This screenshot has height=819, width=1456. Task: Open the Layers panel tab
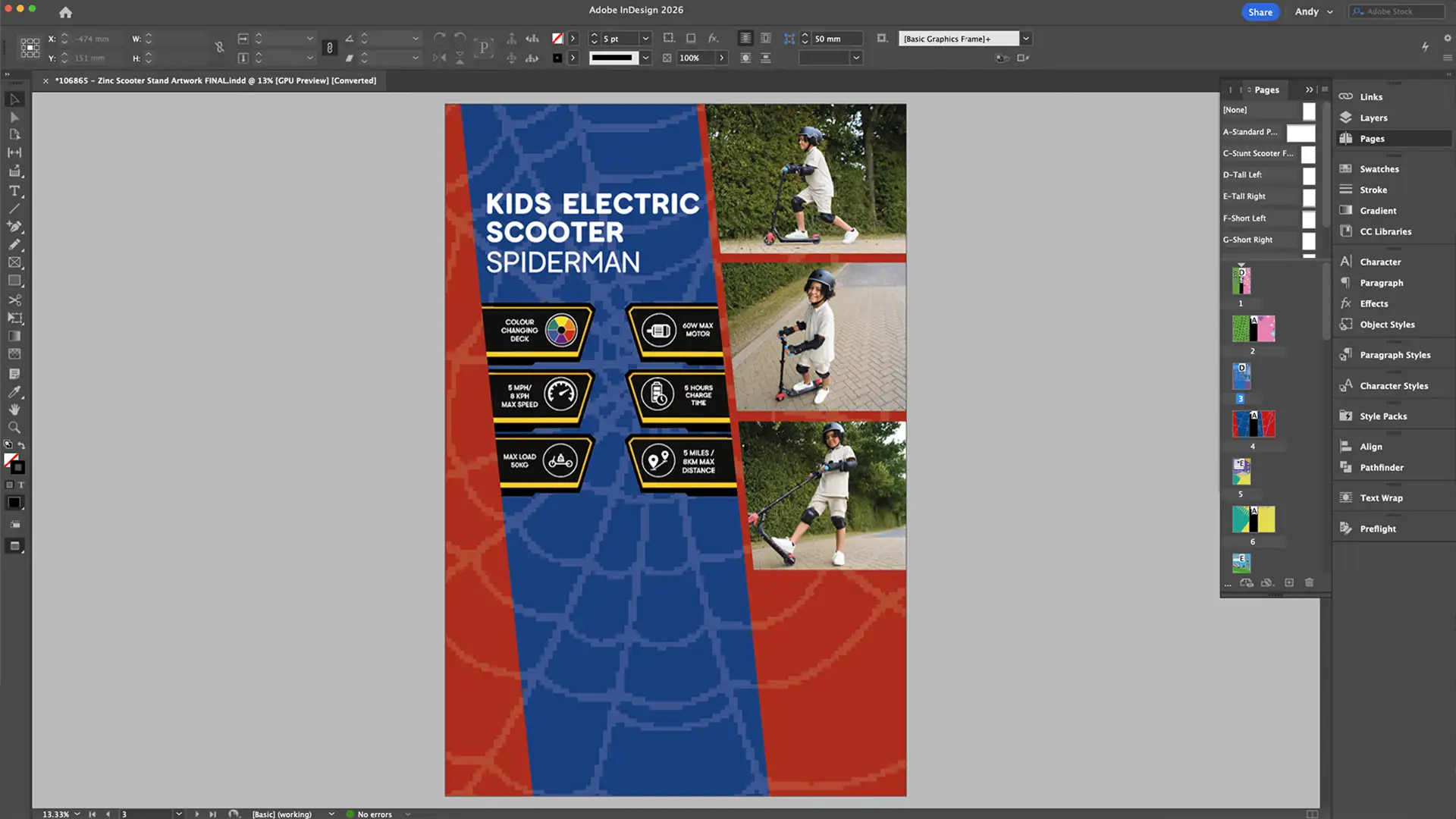(x=1373, y=118)
